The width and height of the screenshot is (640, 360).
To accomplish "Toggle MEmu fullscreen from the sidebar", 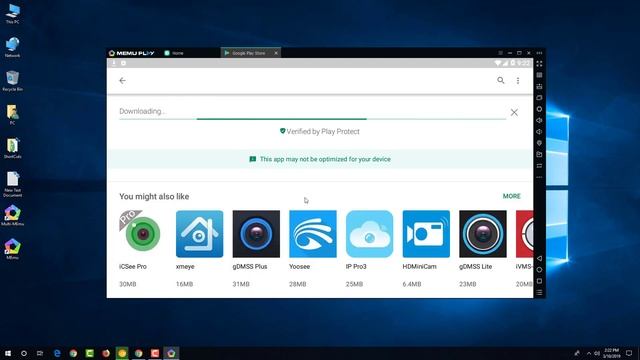I will pos(539,64).
